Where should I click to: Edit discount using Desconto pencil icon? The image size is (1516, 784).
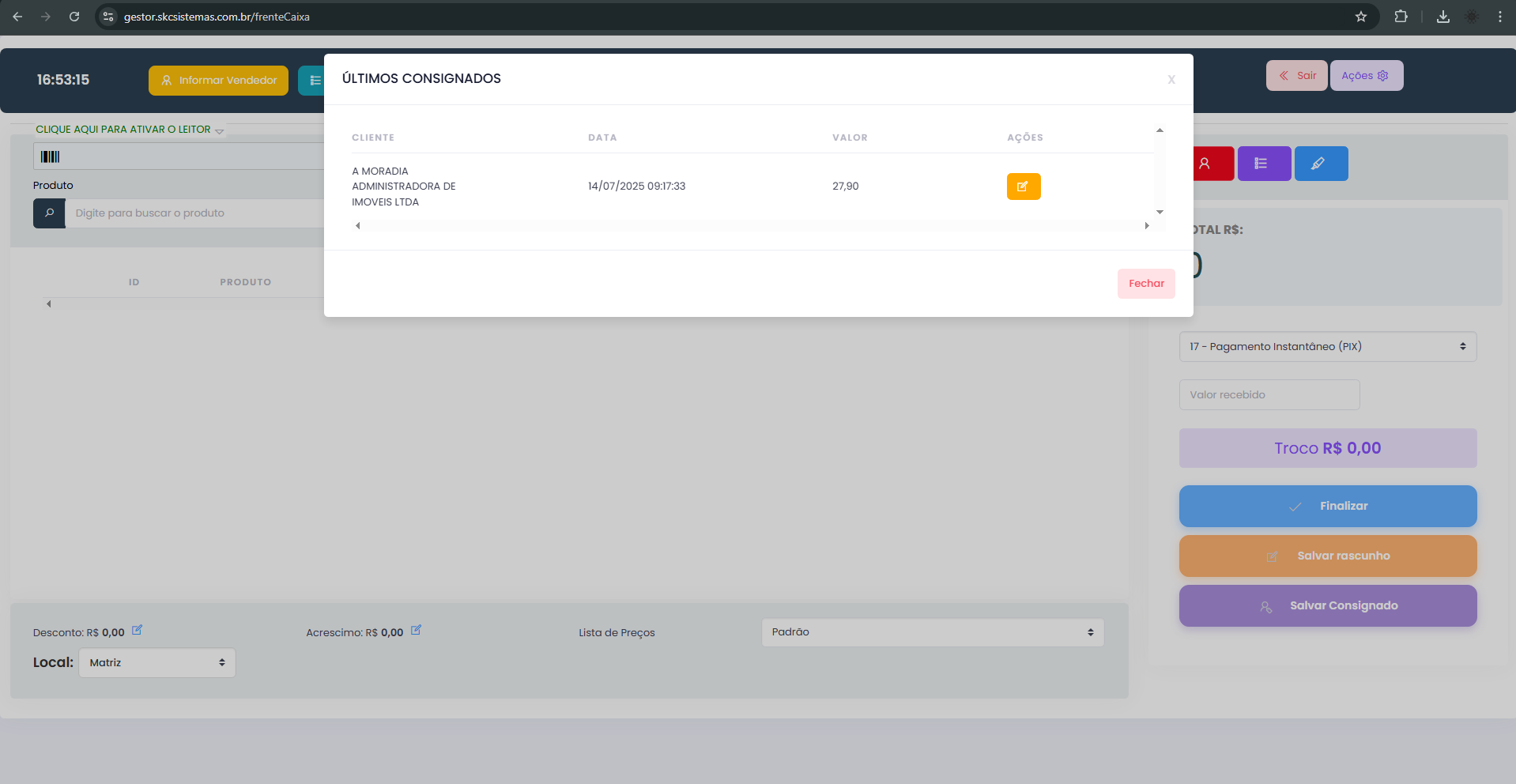click(137, 631)
